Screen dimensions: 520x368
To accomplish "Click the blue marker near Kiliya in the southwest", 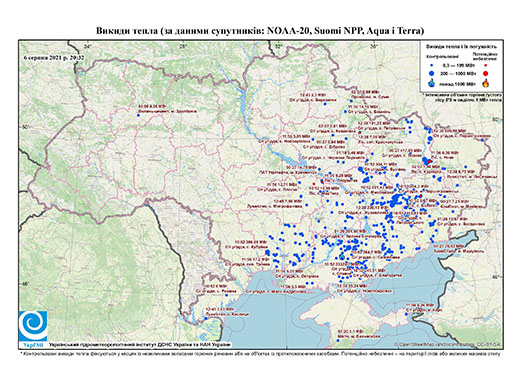I will (x=206, y=318).
